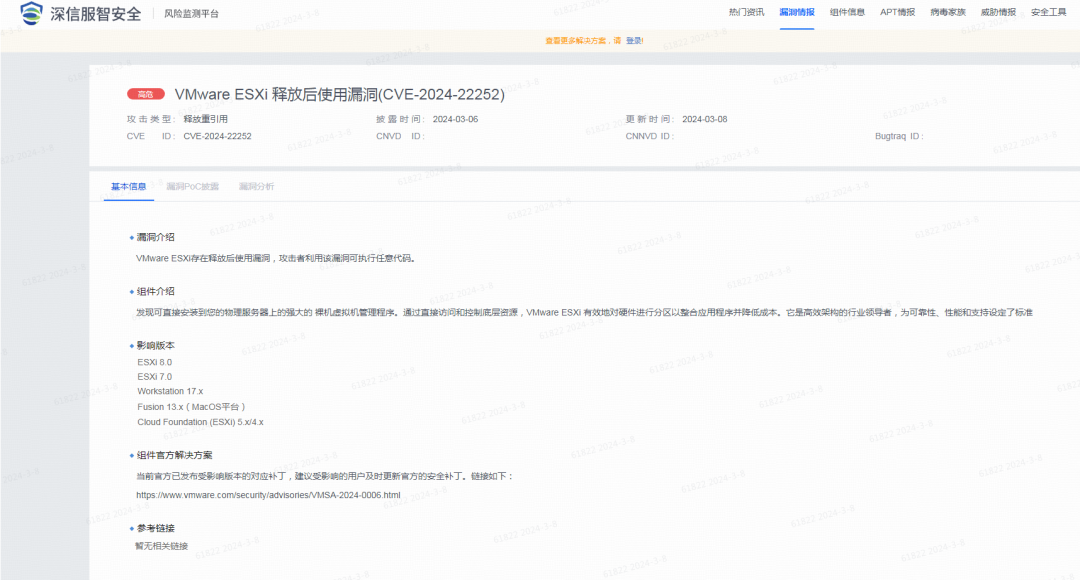Image resolution: width=1080 pixels, height=580 pixels.
Task: Open the 病毒家族 navigation item
Action: pyautogui.click(x=948, y=12)
